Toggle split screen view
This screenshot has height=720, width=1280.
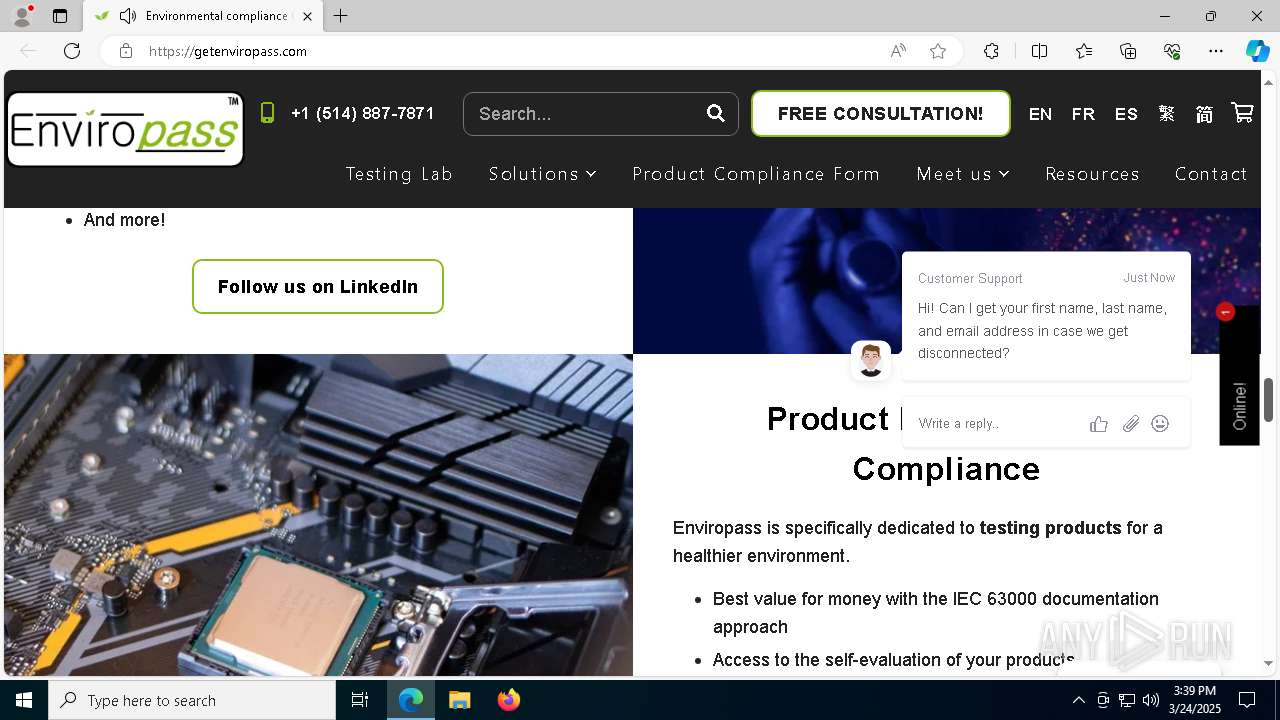point(1039,51)
